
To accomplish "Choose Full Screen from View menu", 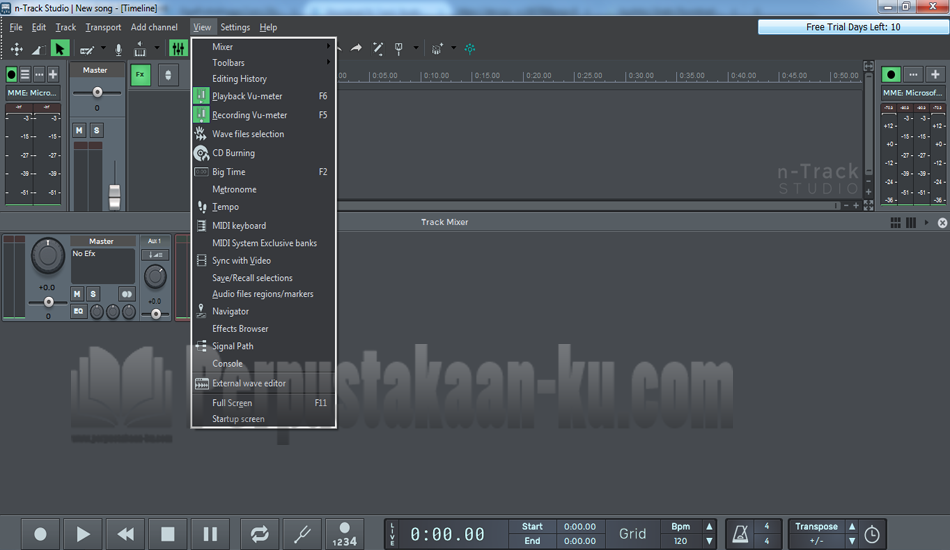I will click(x=263, y=403).
